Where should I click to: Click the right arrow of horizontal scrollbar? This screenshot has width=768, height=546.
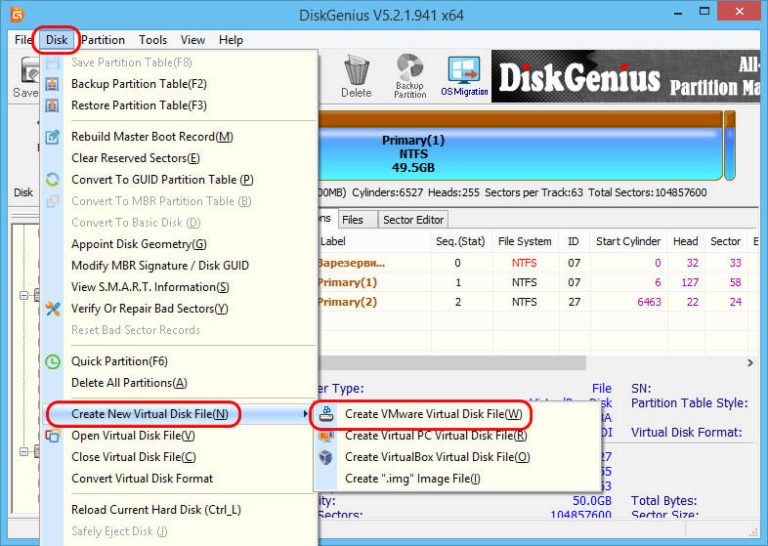[750, 363]
